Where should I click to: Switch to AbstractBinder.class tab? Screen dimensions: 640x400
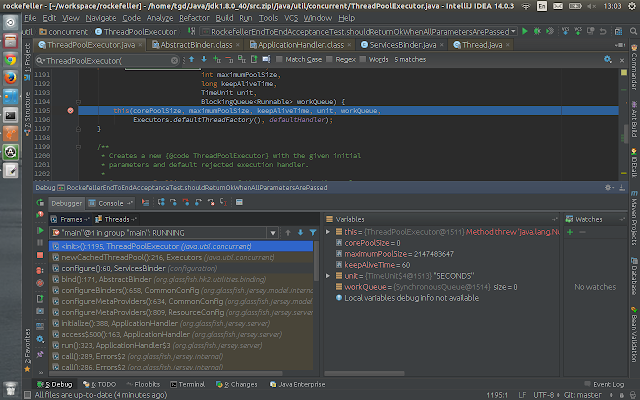[x=196, y=45]
